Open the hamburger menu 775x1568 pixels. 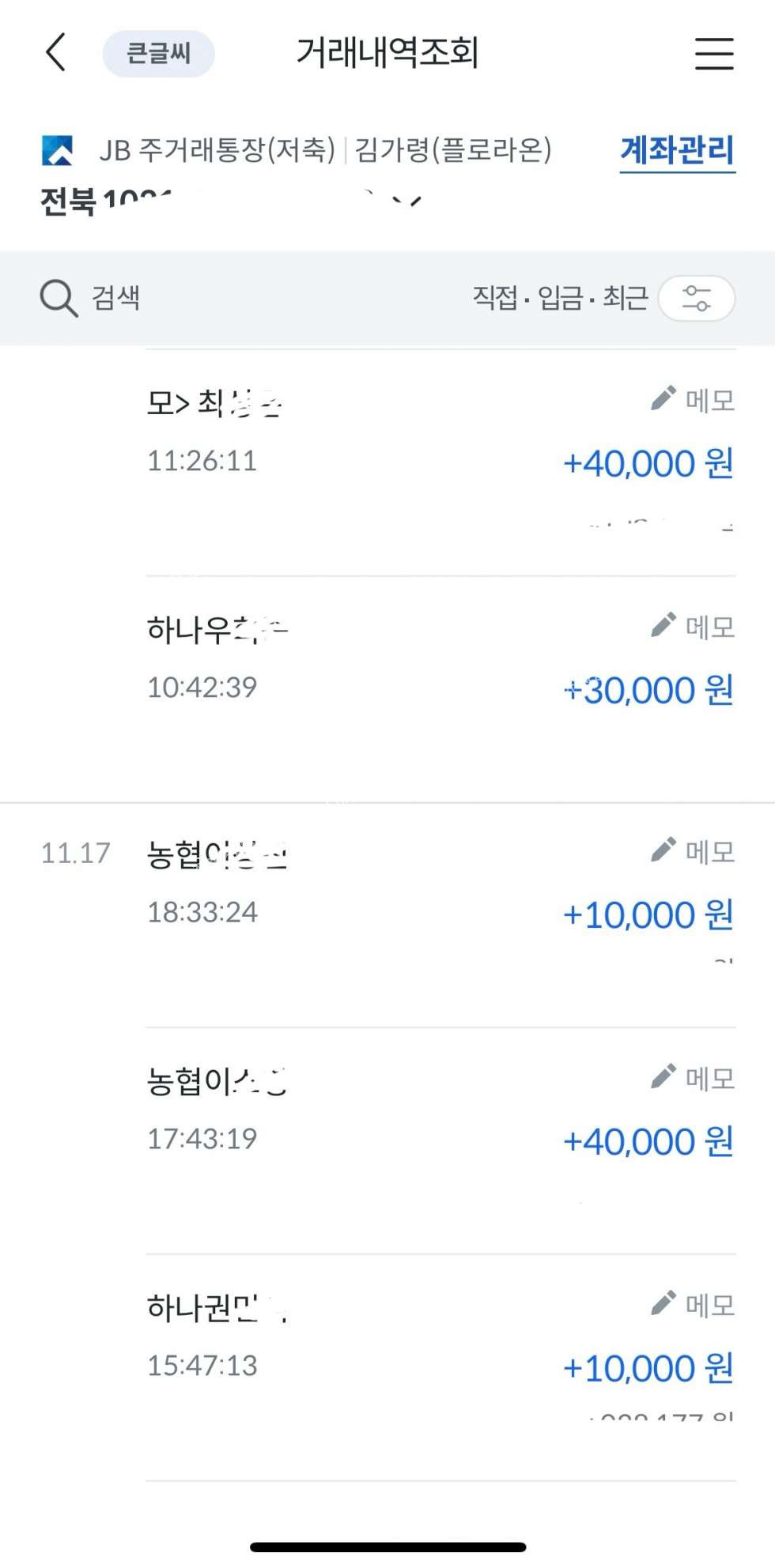click(714, 54)
